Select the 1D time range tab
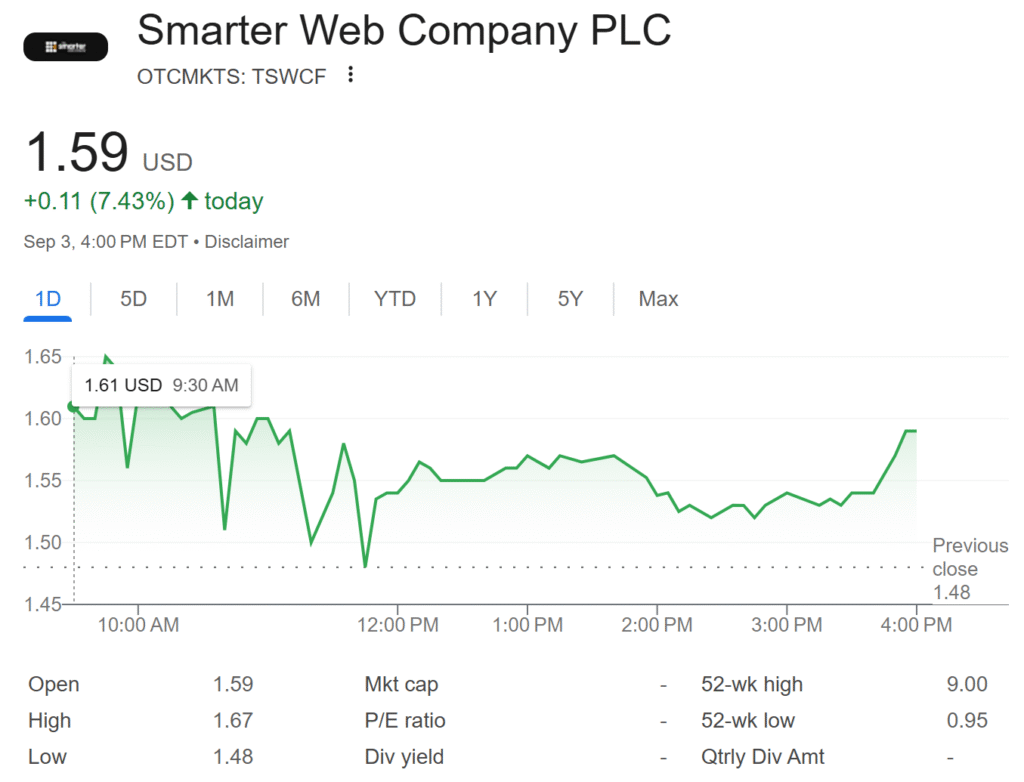This screenshot has height=782, width=1024. [48, 299]
